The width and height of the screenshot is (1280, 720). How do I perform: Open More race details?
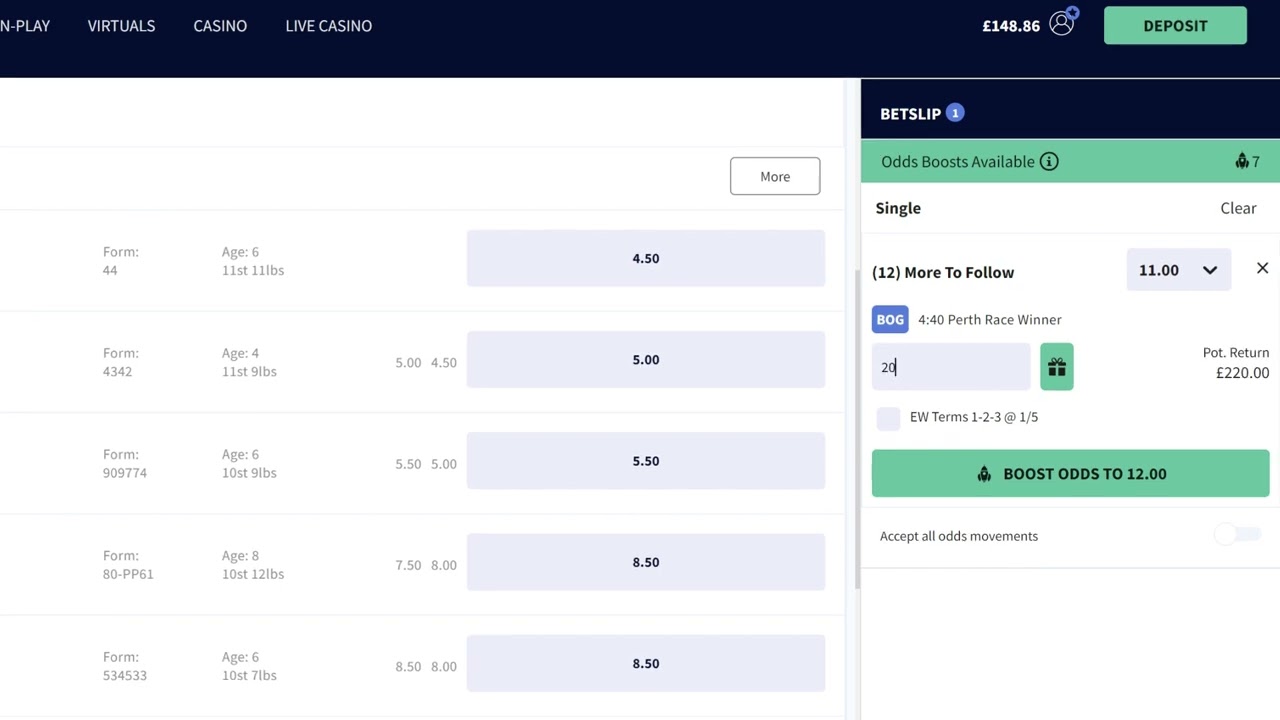coord(775,176)
